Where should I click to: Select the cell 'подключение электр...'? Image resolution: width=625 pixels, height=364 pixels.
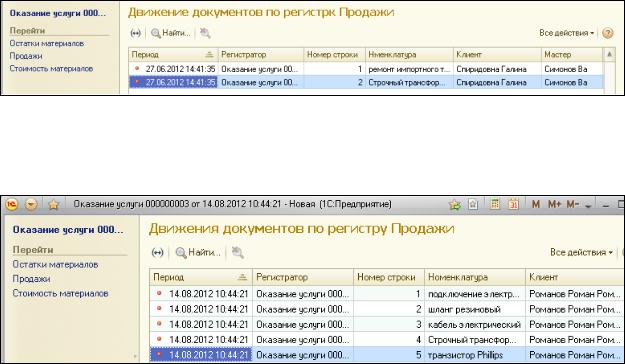point(475,294)
